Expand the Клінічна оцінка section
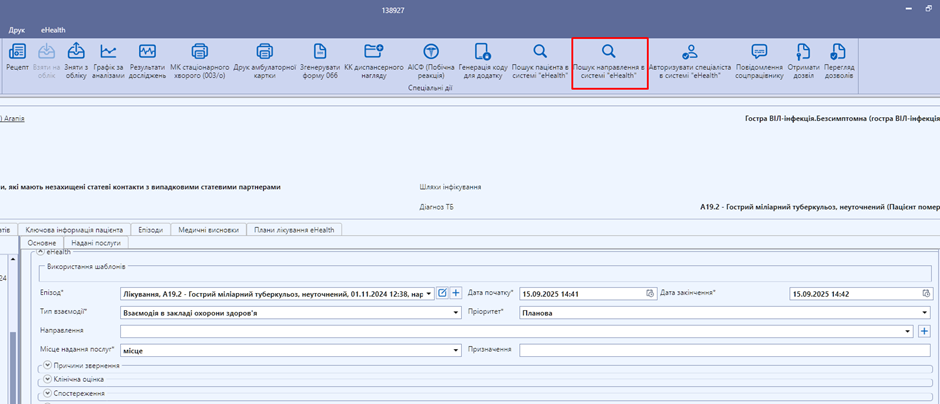The image size is (940, 404). [47, 380]
